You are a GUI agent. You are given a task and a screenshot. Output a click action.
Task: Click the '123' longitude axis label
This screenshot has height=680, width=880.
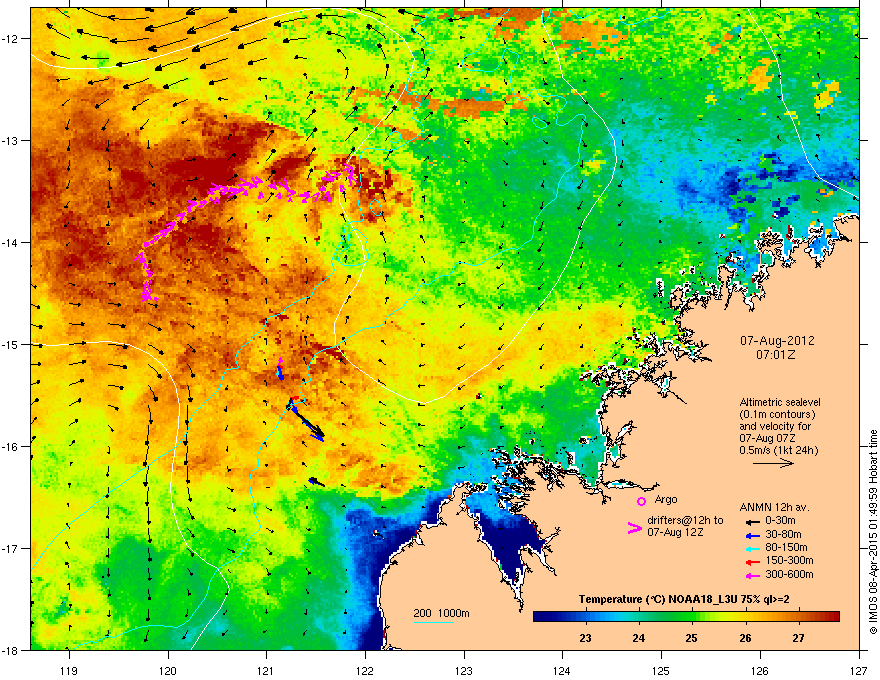[464, 670]
